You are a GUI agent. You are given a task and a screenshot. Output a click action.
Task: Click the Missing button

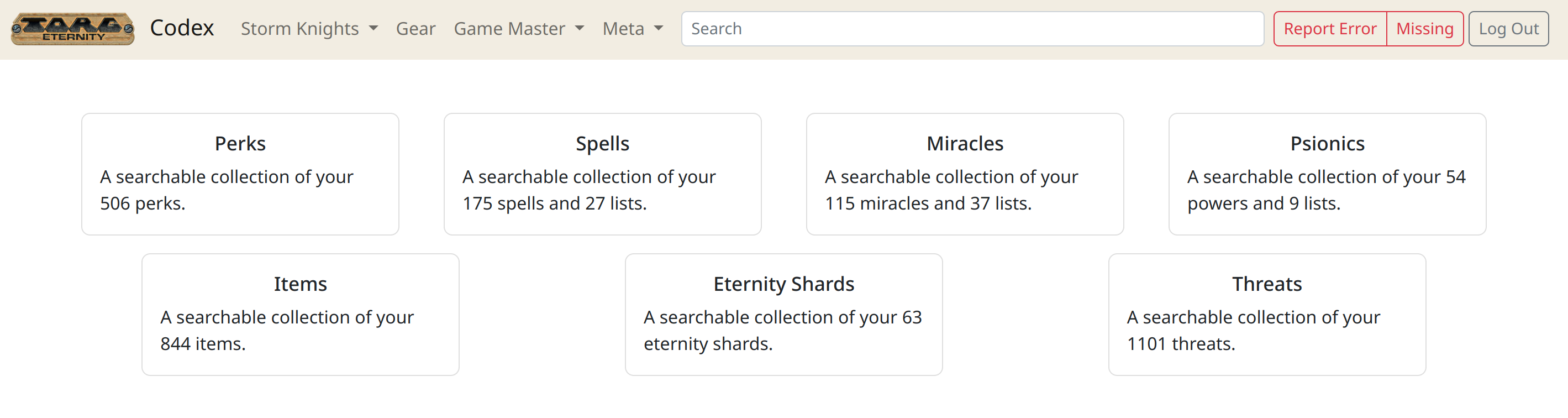1424,29
